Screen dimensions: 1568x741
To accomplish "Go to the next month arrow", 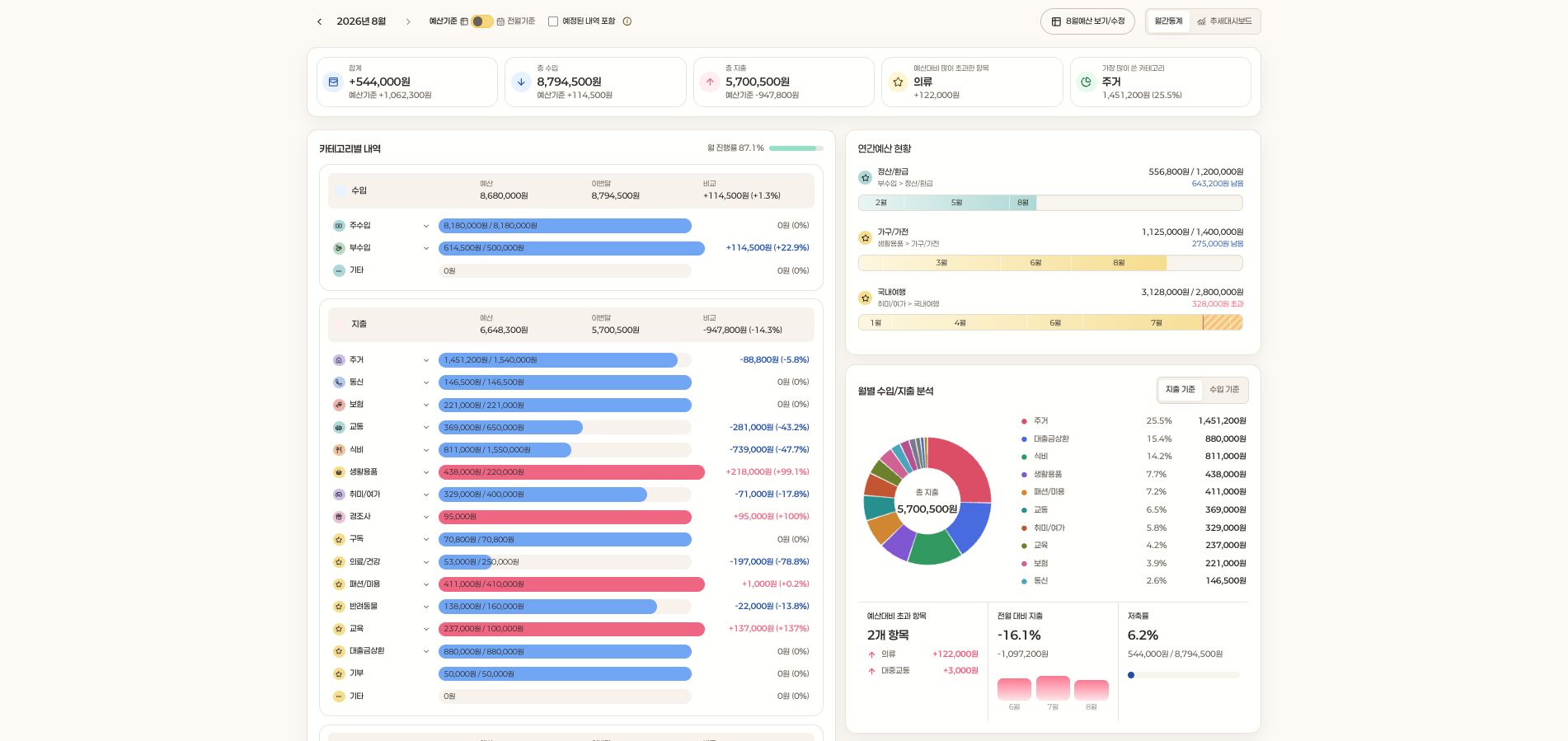I will (408, 21).
